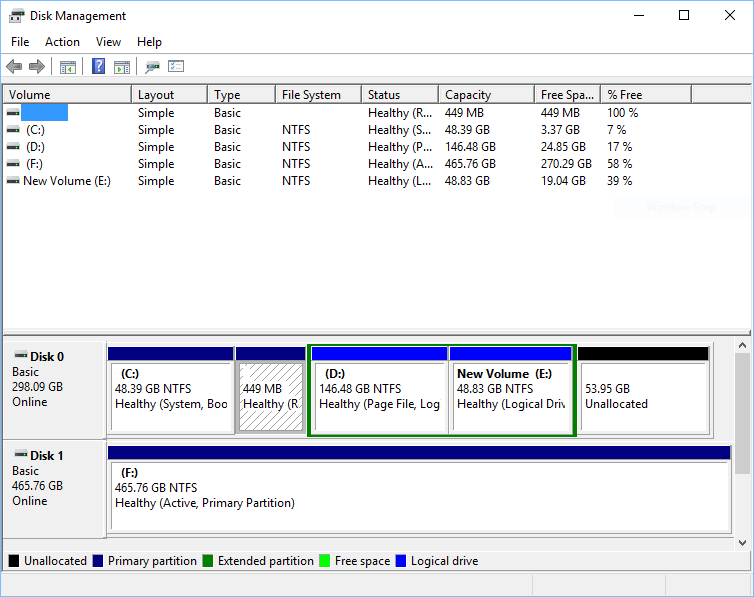The height and width of the screenshot is (597, 754).
Task: Open the blue Help question mark icon
Action: click(x=99, y=66)
